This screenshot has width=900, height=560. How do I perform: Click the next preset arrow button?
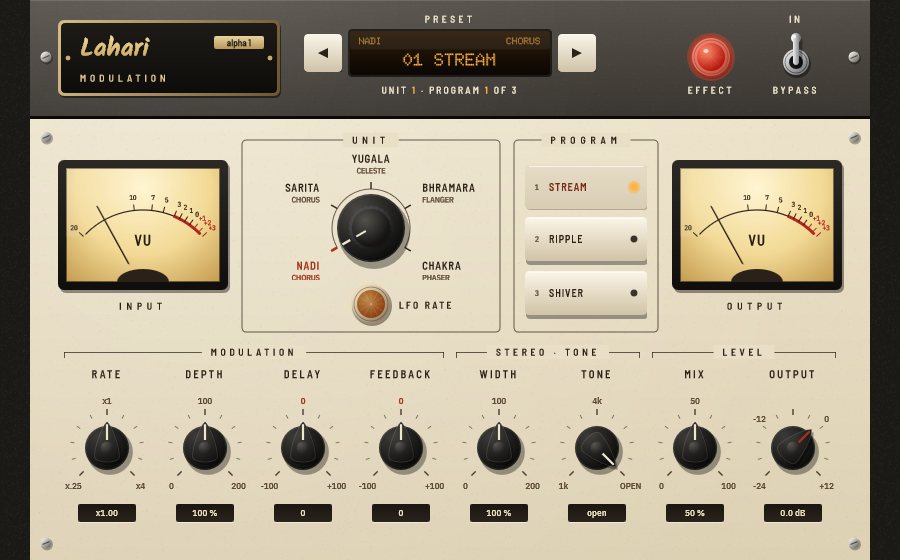[577, 53]
